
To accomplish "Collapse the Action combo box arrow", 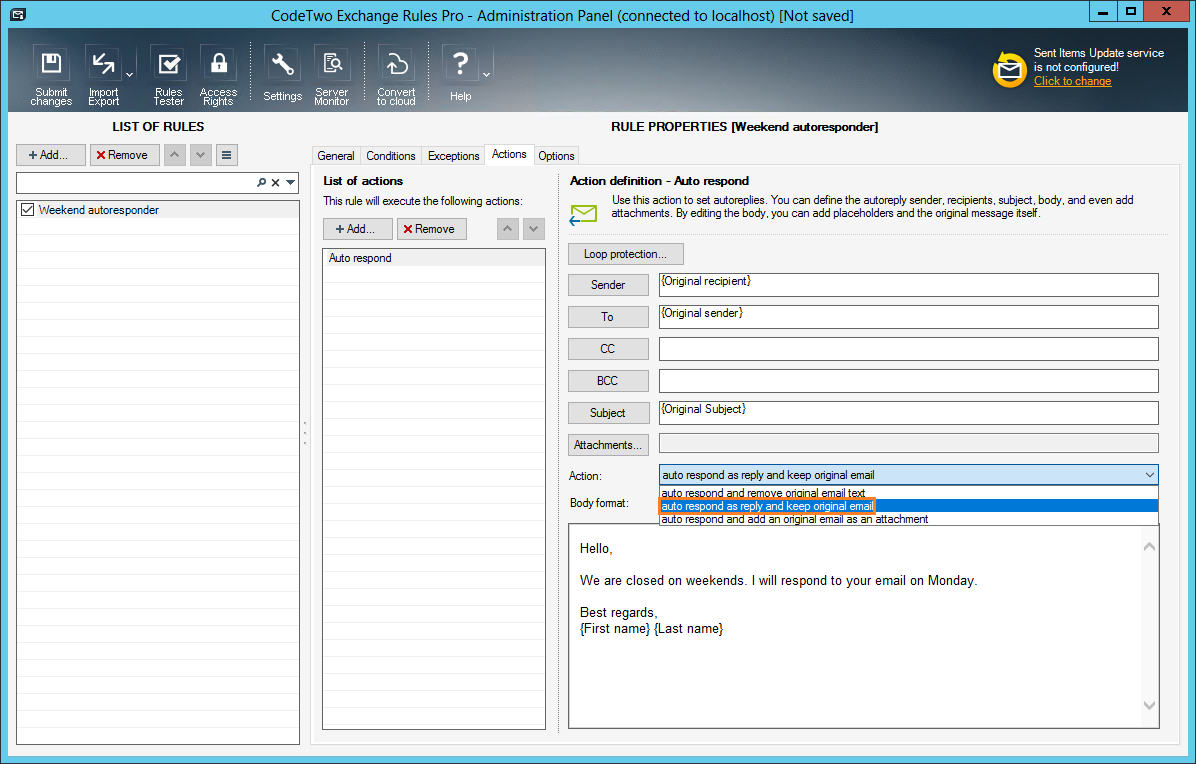I will [x=1149, y=474].
